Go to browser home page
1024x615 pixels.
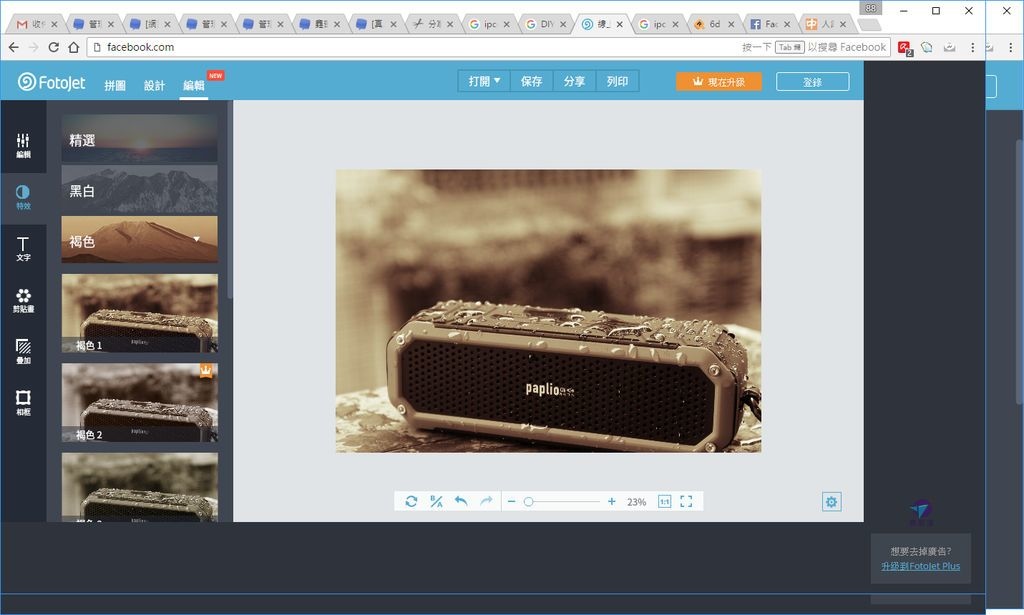[x=74, y=47]
